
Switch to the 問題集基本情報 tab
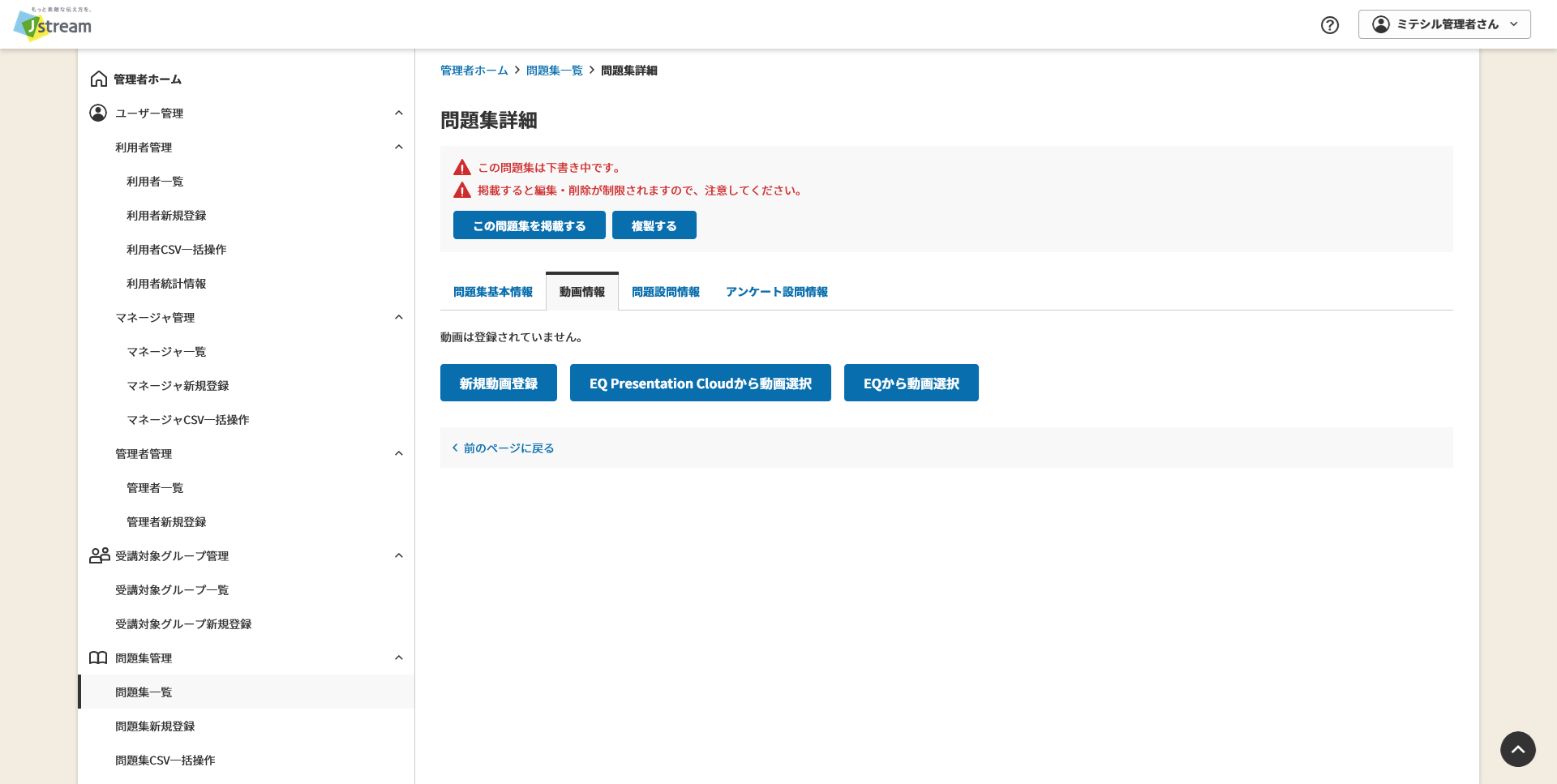[x=493, y=292]
